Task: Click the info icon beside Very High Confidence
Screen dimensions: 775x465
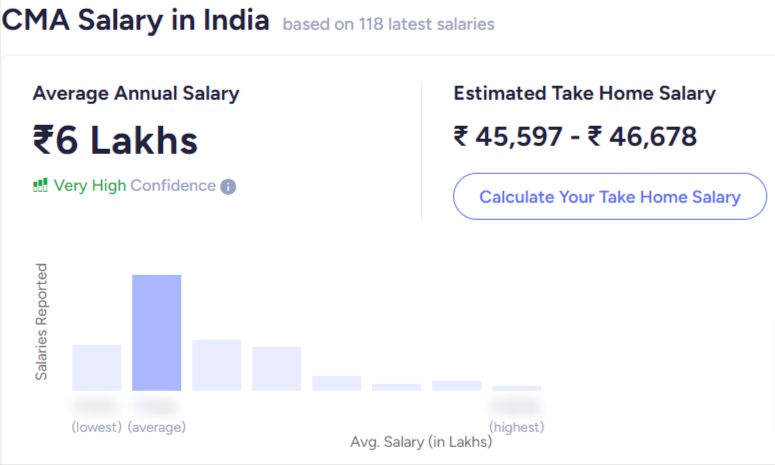Action: pos(228,186)
